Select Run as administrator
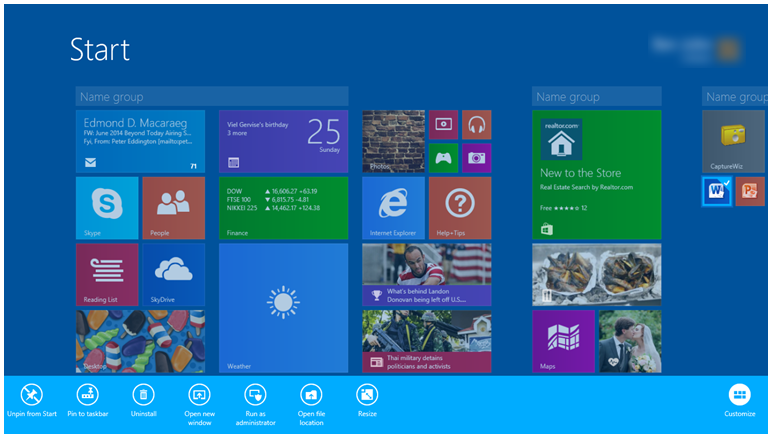772x437 pixels. (x=255, y=394)
